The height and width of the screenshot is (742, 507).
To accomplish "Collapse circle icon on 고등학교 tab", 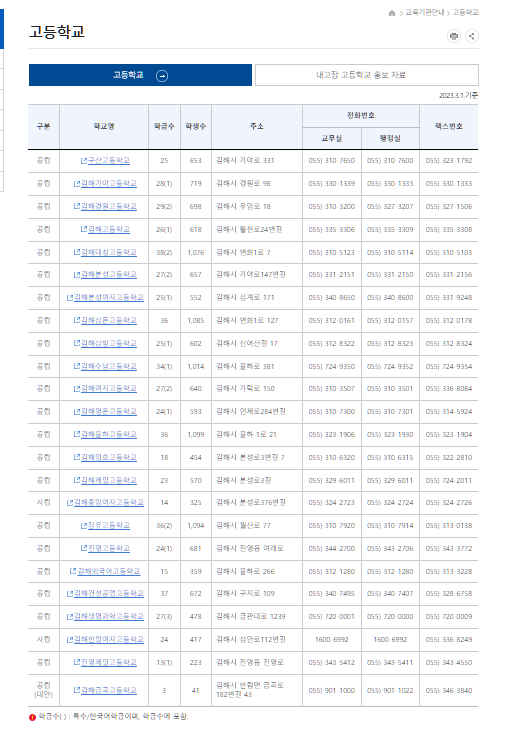I will coord(162,76).
